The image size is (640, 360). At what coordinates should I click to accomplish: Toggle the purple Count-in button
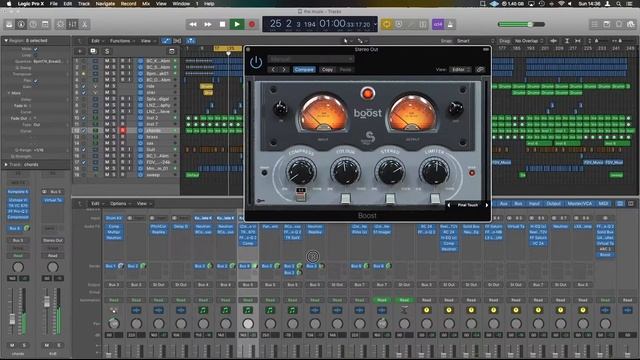coord(438,24)
